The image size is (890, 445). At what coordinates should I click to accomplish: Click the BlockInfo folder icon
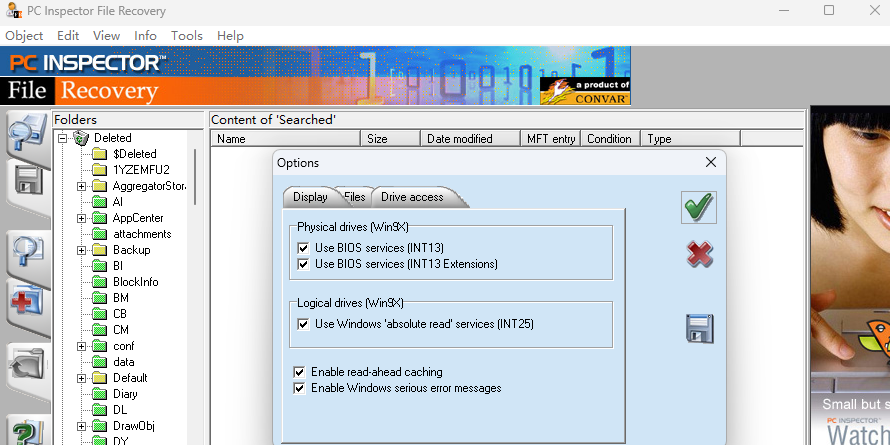[x=99, y=282]
